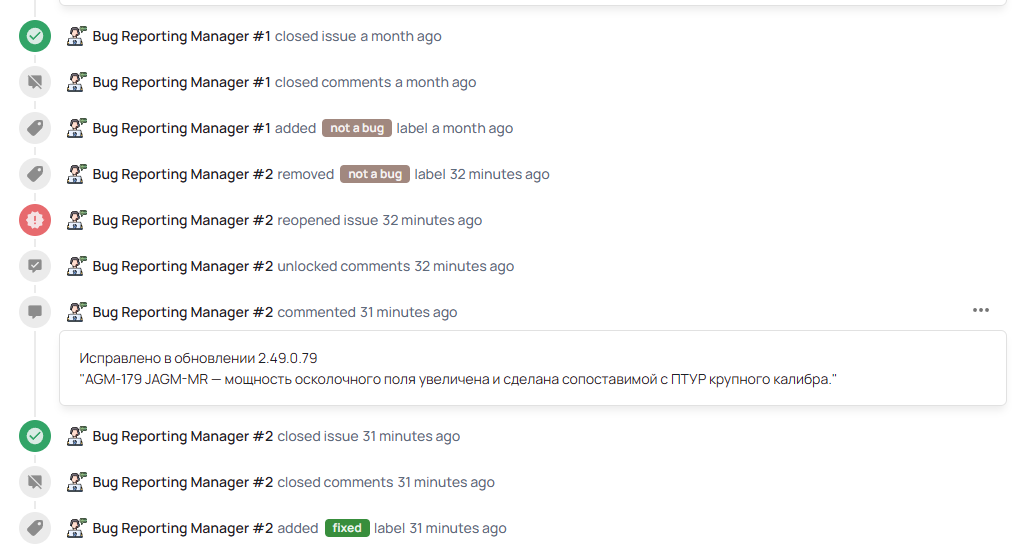The height and width of the screenshot is (560, 1012).
Task: Click the closed comments icon from a month ago
Action: coord(35,82)
